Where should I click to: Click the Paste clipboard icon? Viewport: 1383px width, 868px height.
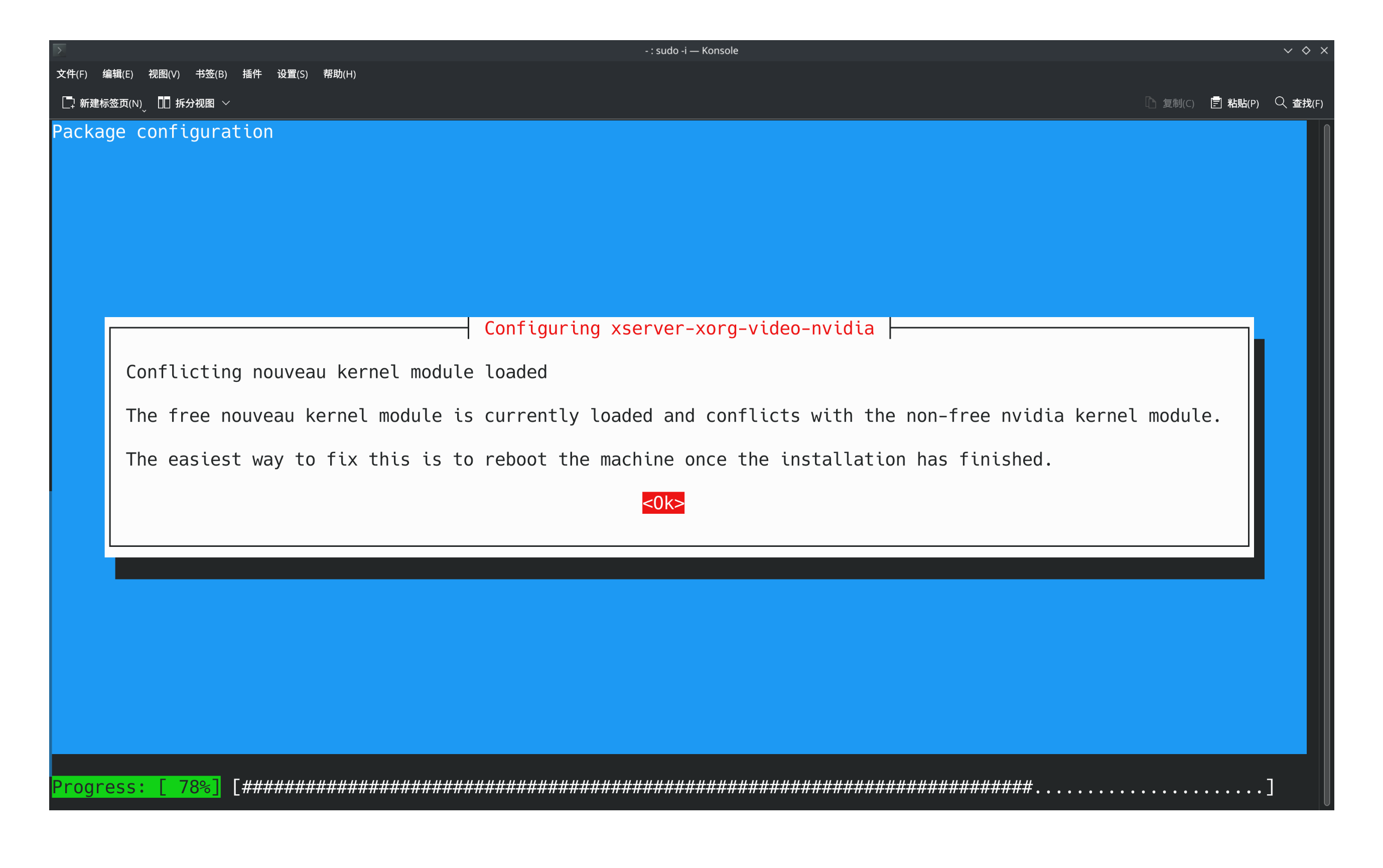click(x=1216, y=103)
